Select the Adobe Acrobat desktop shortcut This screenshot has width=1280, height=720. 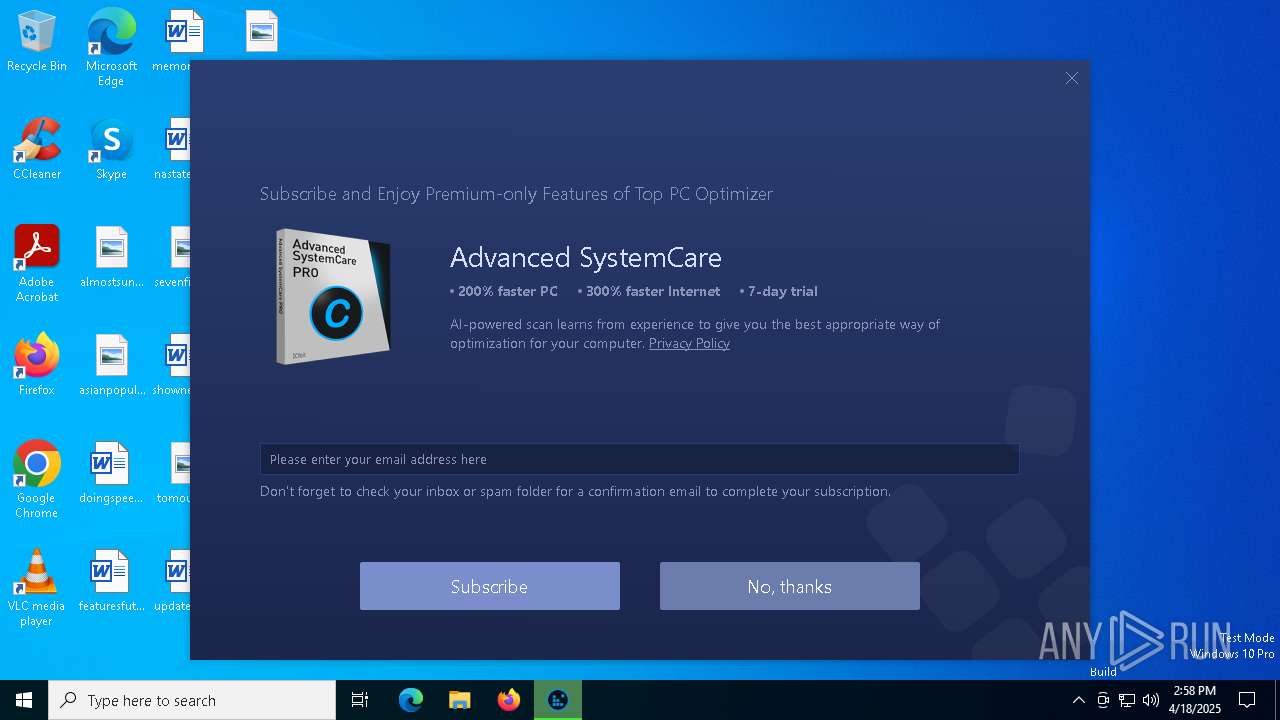tap(37, 264)
